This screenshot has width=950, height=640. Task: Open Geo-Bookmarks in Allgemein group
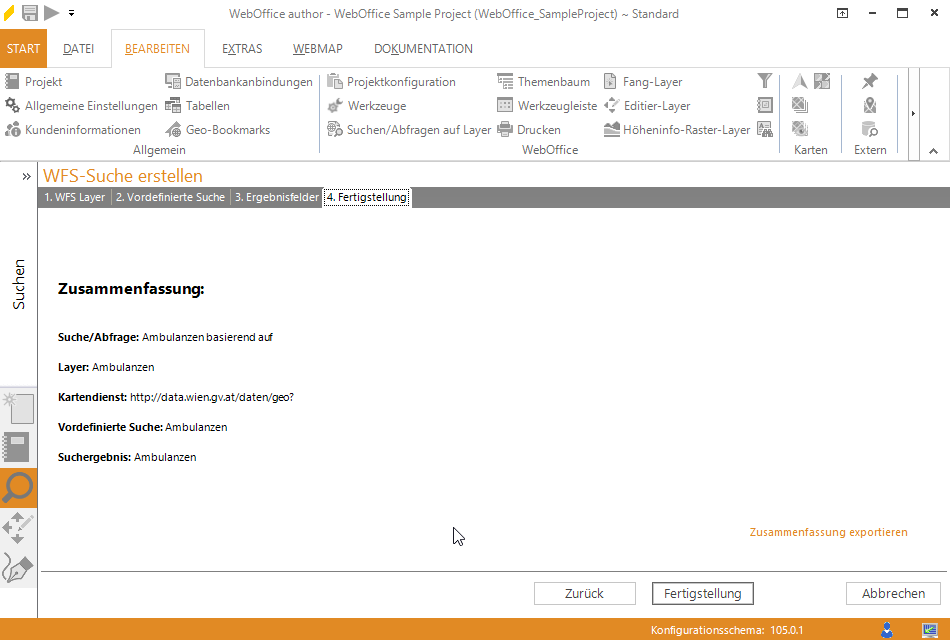click(x=218, y=130)
